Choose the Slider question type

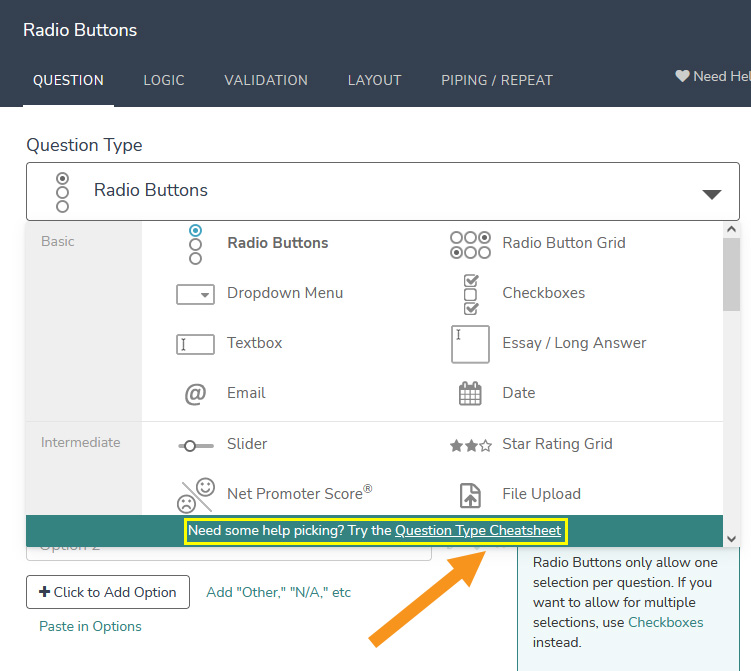point(247,444)
